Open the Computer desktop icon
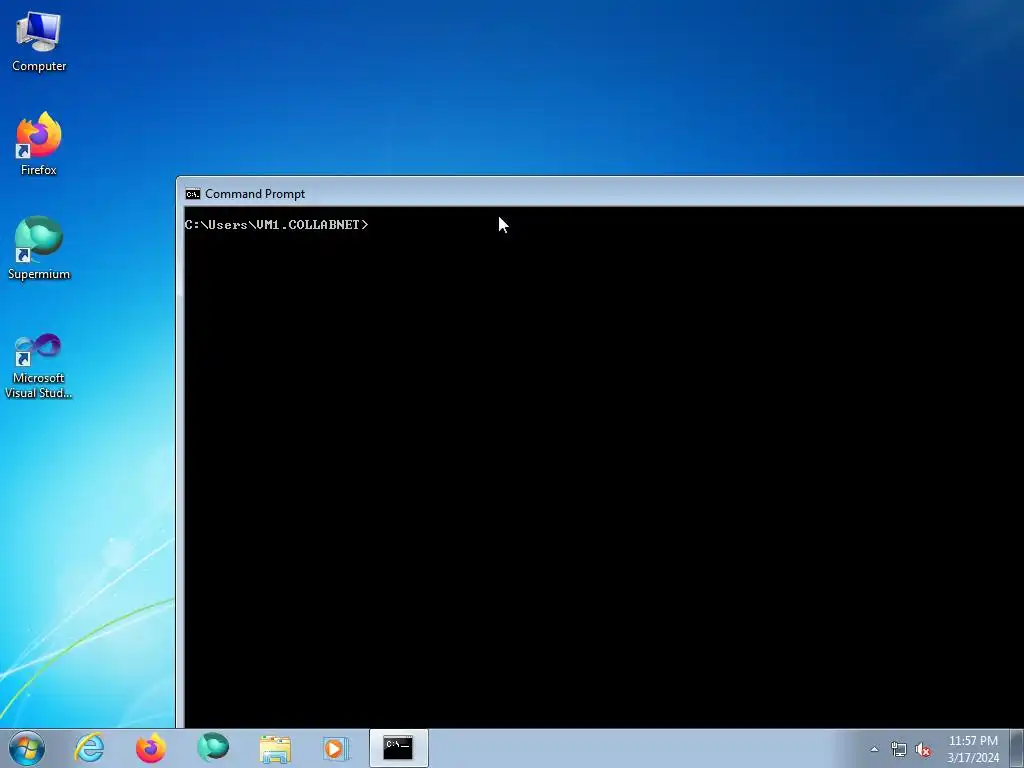This screenshot has height=768, width=1024. pyautogui.click(x=39, y=42)
